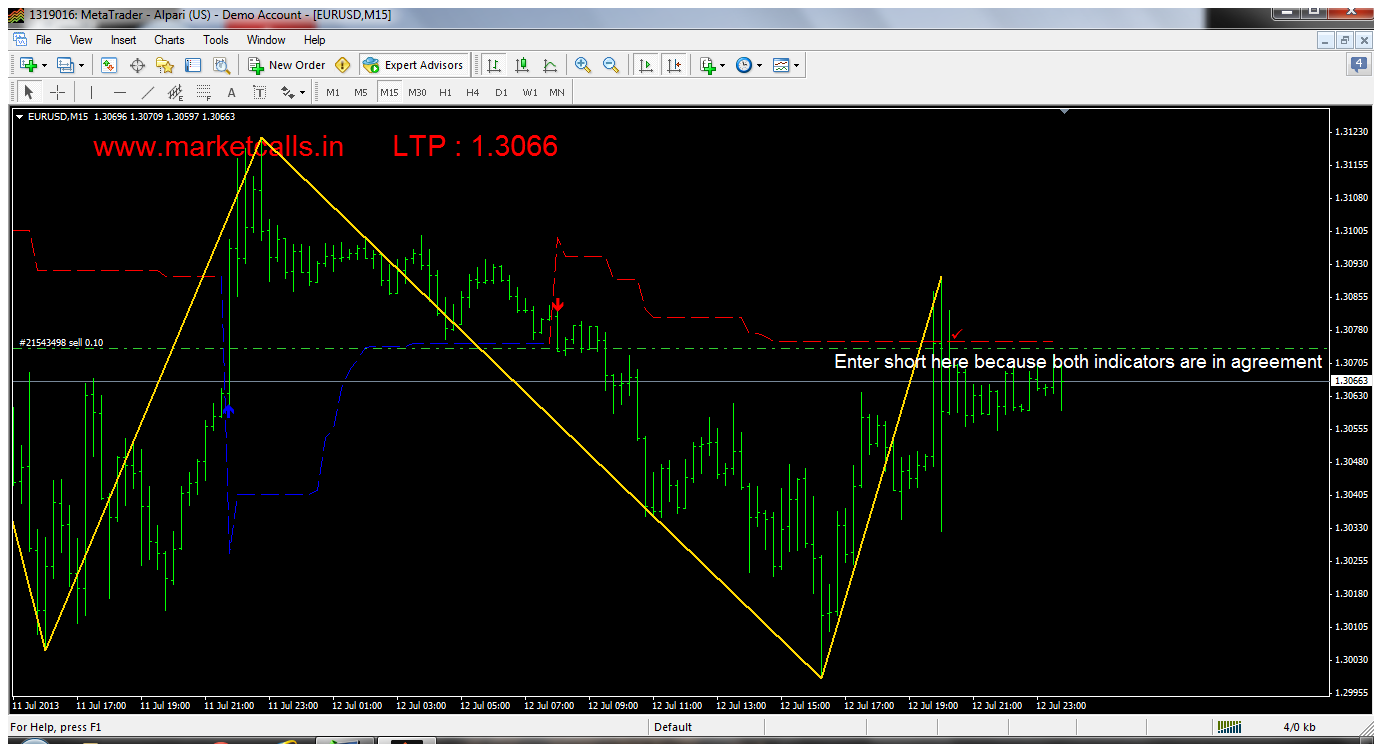Open the Market Watch window icon
Viewport: 1382px width, 744px height.
tap(109, 65)
